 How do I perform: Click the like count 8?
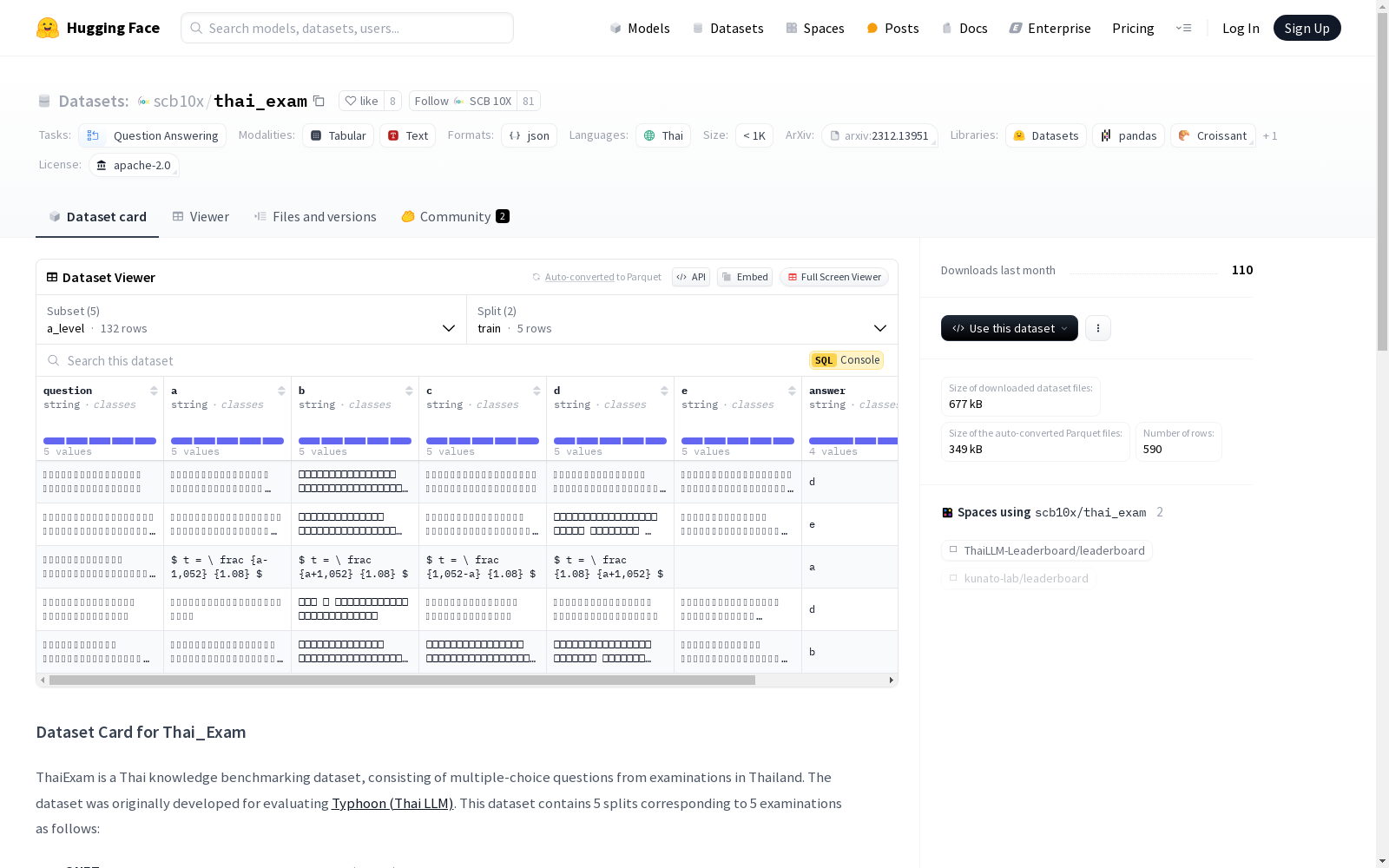pyautogui.click(x=392, y=101)
